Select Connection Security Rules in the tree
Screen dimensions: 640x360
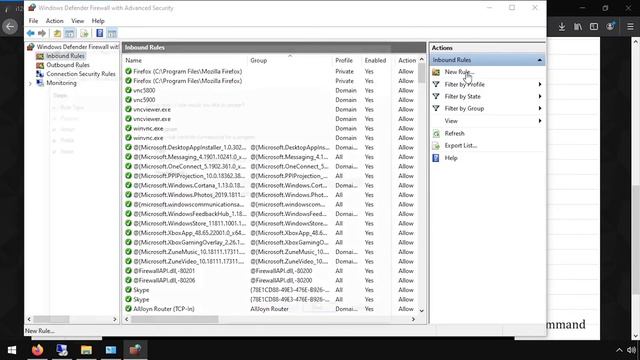click(x=81, y=74)
